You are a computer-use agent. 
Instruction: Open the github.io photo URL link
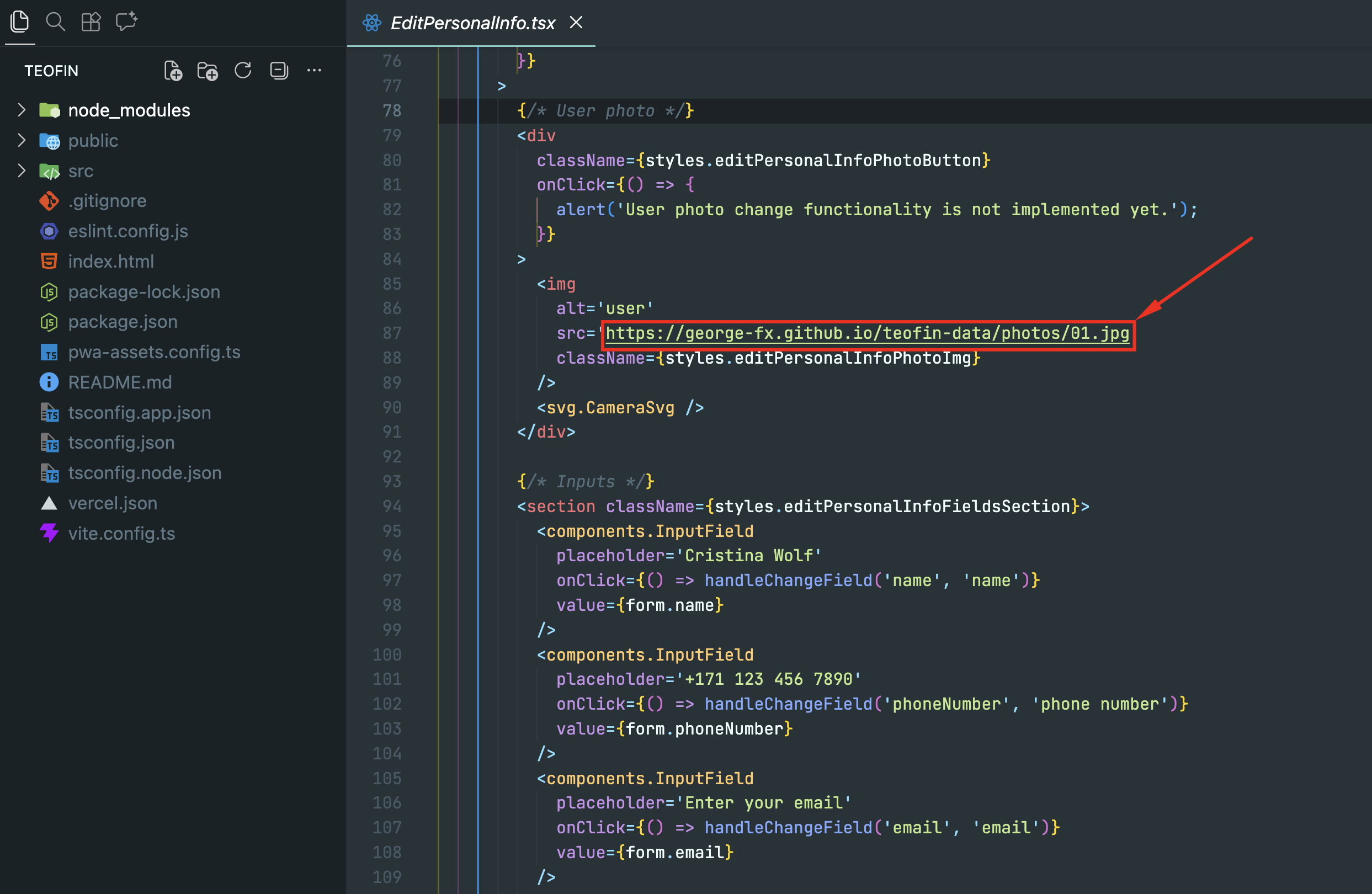866,334
